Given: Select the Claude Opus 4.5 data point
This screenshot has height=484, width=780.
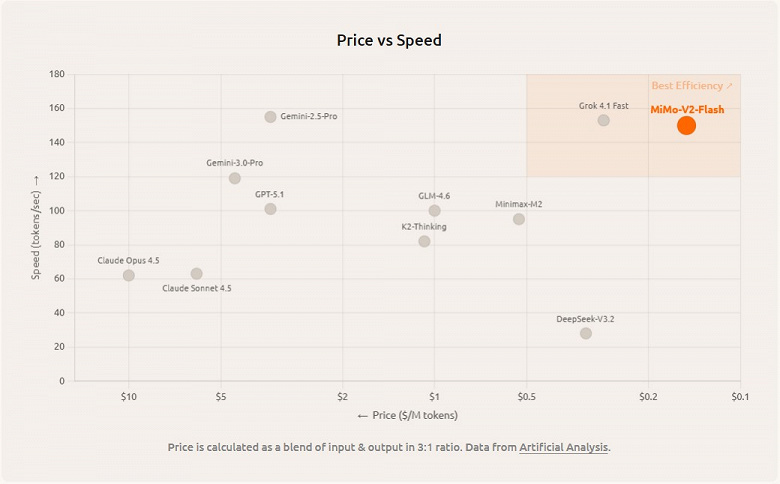Looking at the screenshot, I should (x=129, y=275).
